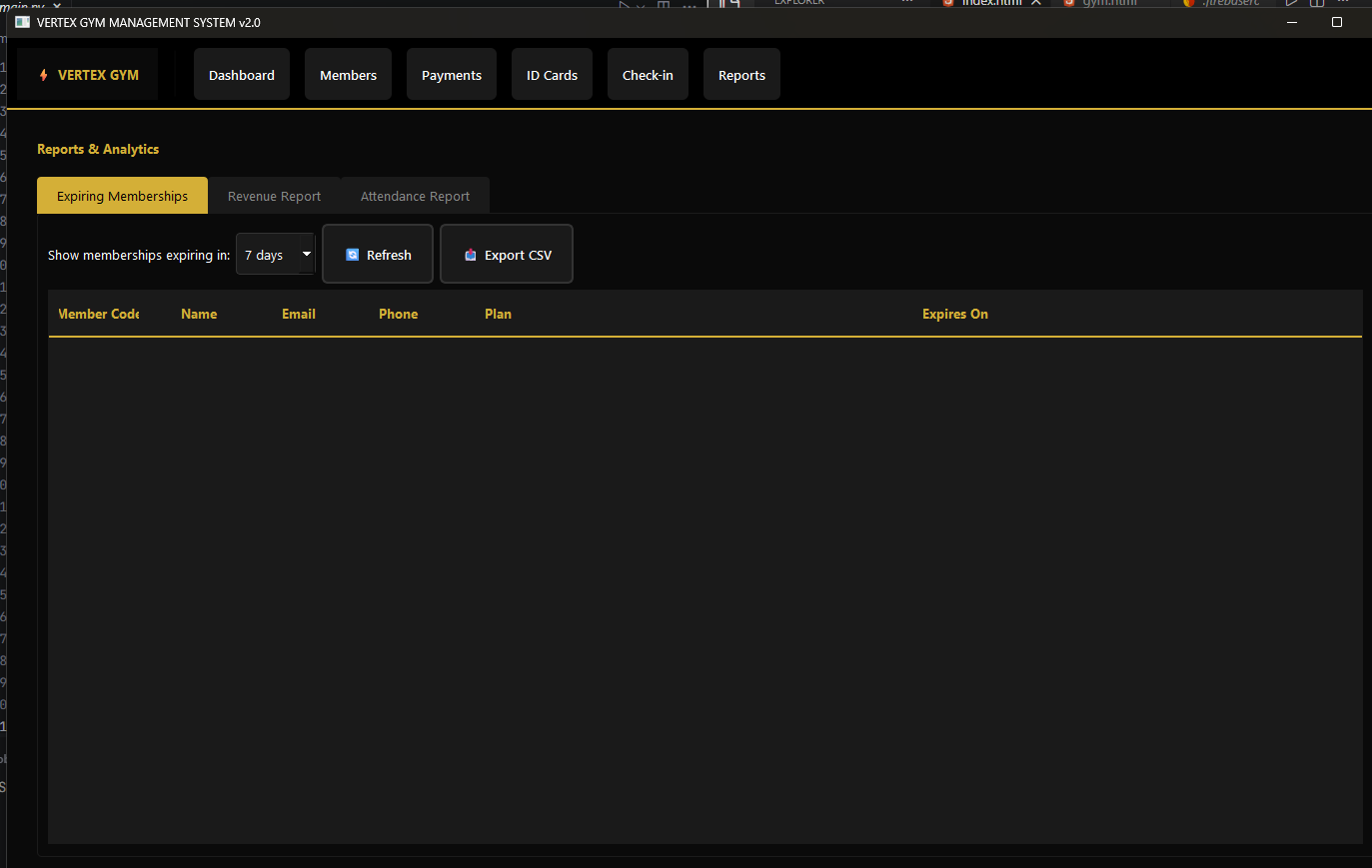
Task: Click the app icon in the title bar
Action: pyautogui.click(x=22, y=22)
